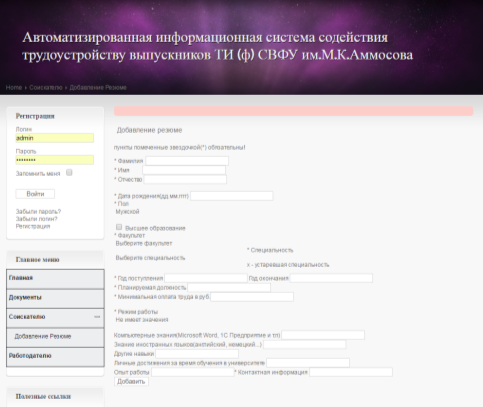Viewport: 483px width, 407px height.
Task: Focus the Контактная информация field
Action: pos(351,372)
